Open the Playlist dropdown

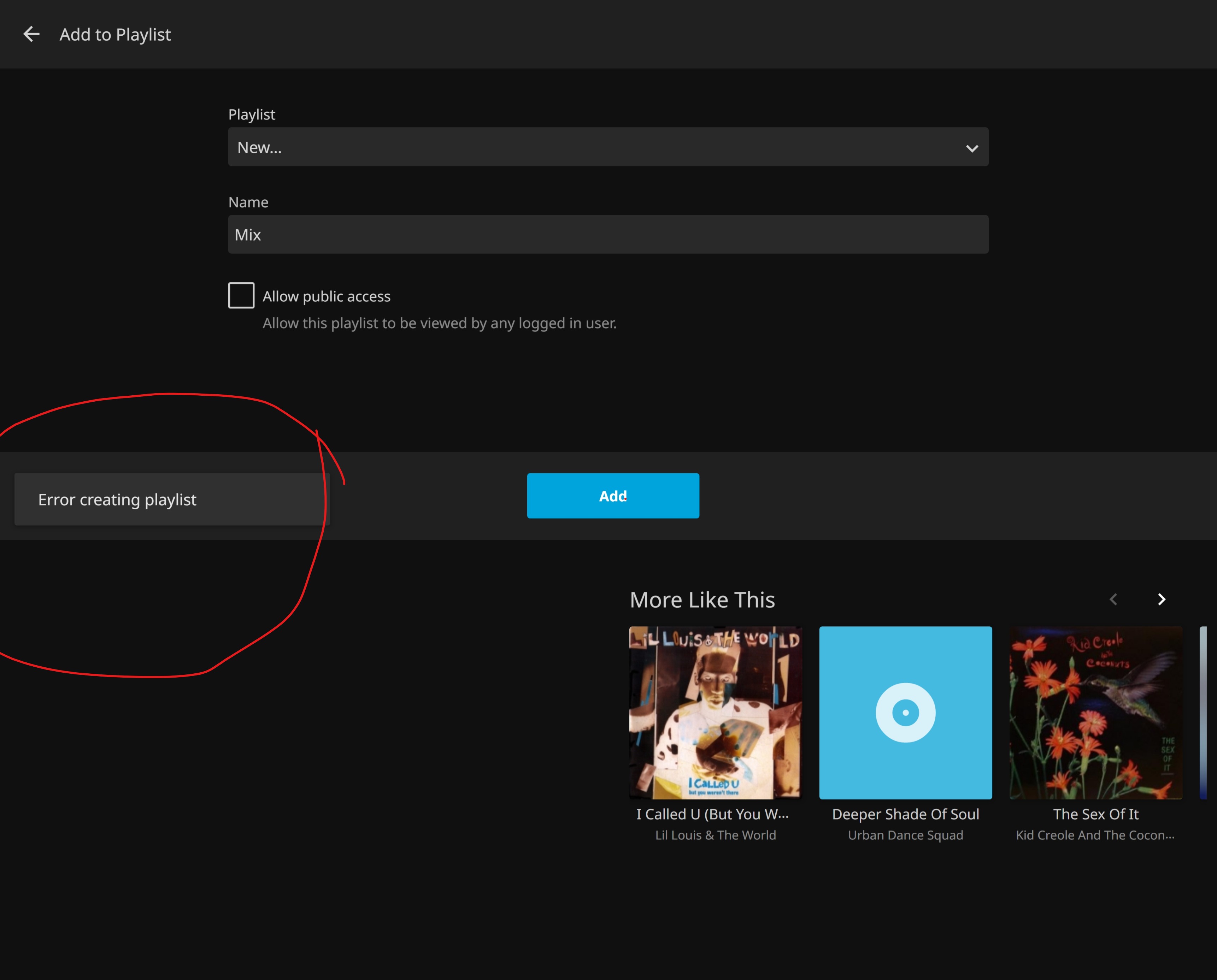[x=608, y=147]
